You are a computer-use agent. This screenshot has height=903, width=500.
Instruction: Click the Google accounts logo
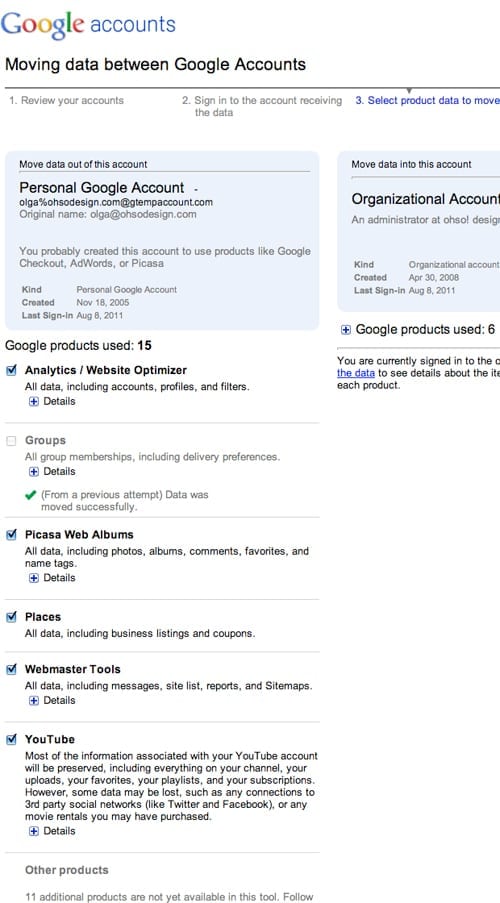pyautogui.click(x=88, y=25)
